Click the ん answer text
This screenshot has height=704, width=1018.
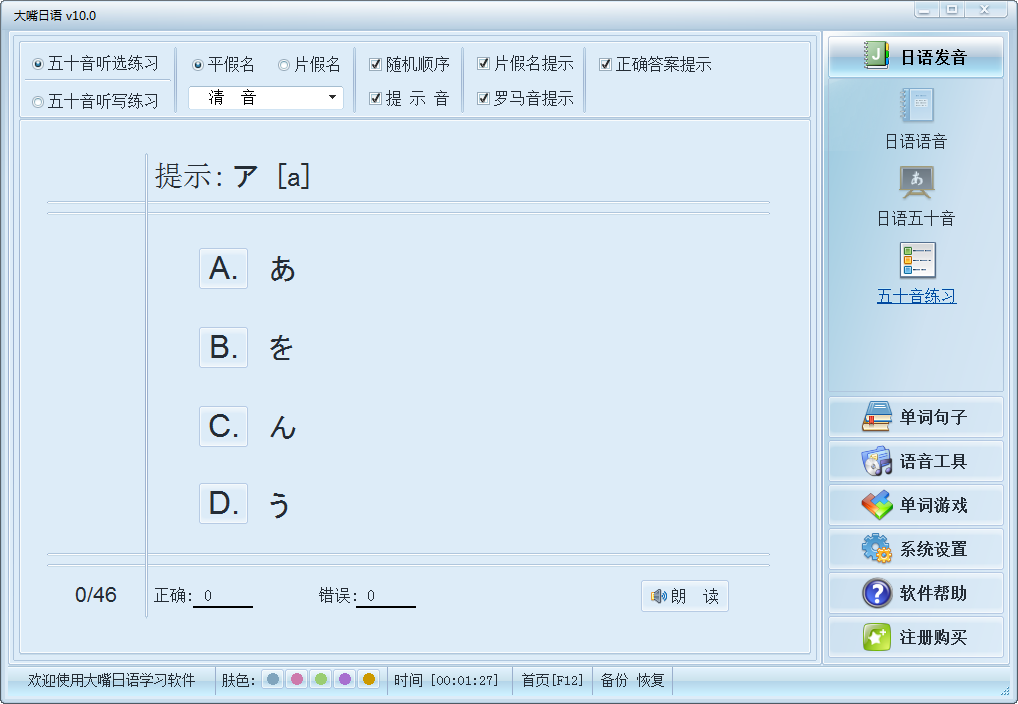click(282, 427)
